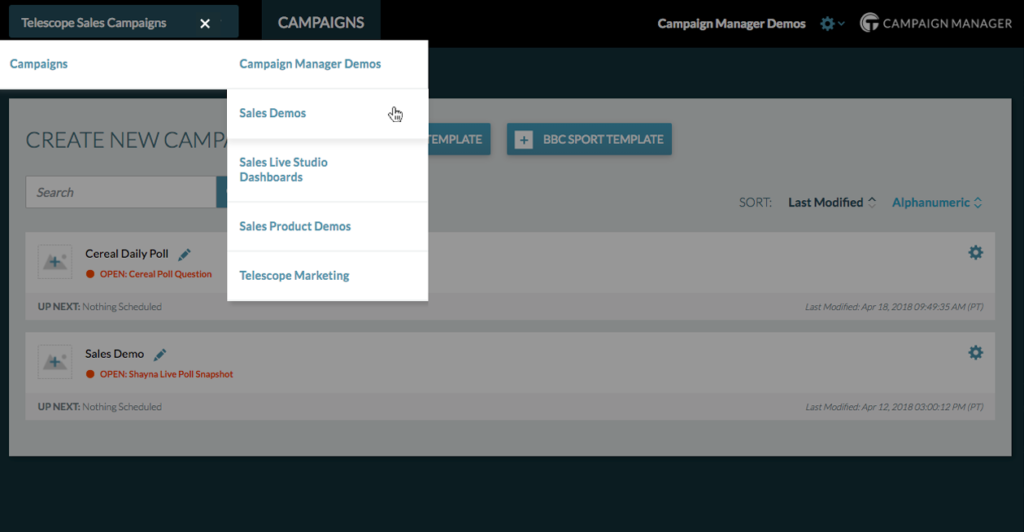Click the Cereal Daily Poll image placeholder
1024x532 pixels.
tap(54, 262)
